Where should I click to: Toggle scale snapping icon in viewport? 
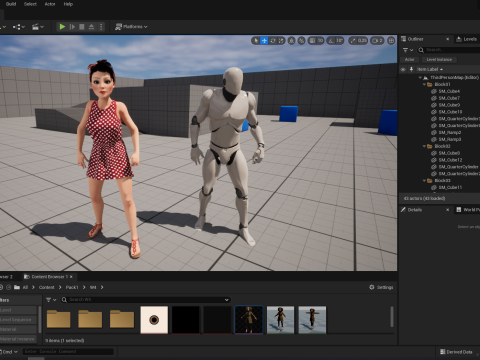click(x=353, y=41)
